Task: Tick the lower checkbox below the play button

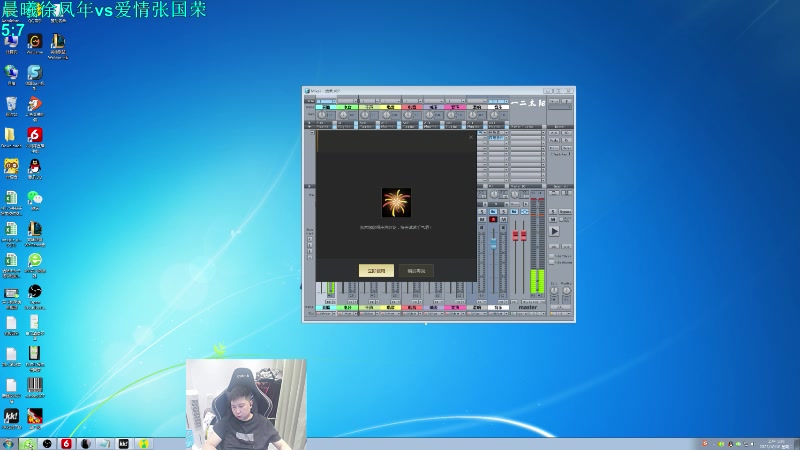Action: pyautogui.click(x=552, y=262)
